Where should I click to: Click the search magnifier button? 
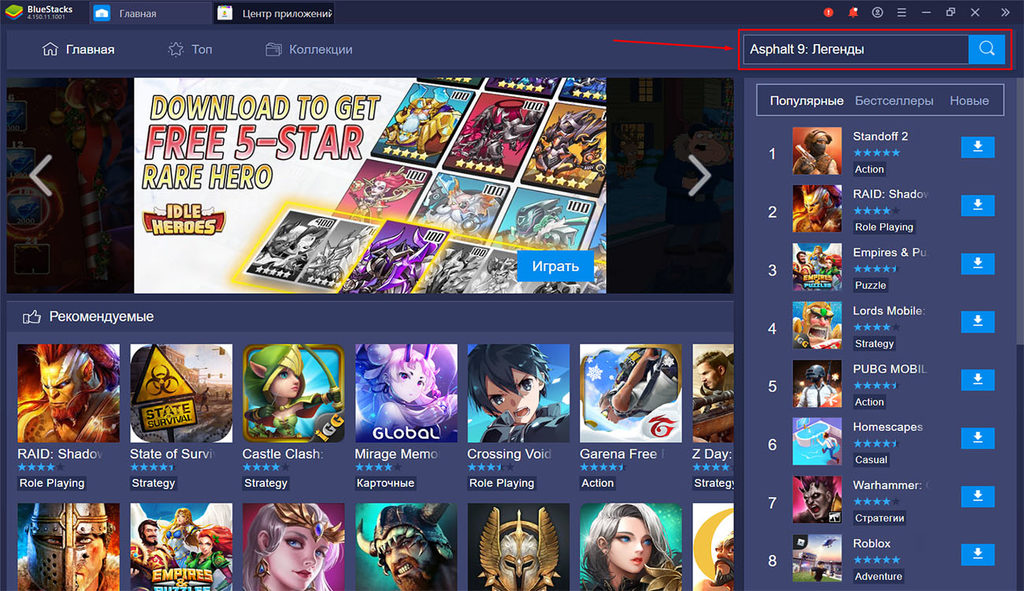click(x=986, y=49)
